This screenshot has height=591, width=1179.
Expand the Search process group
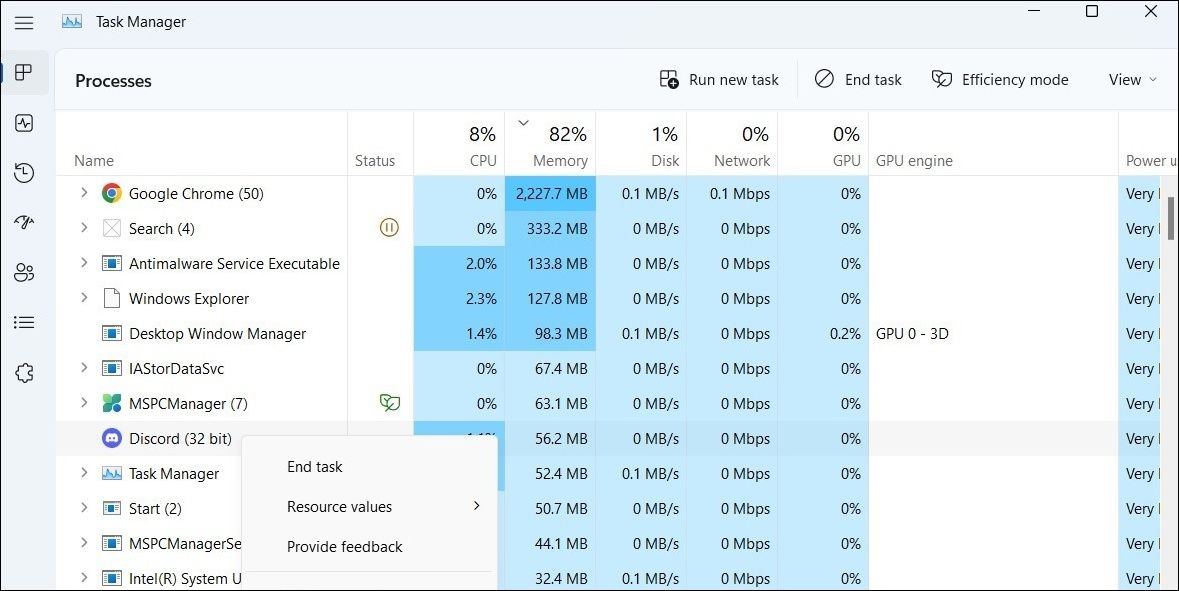84,228
